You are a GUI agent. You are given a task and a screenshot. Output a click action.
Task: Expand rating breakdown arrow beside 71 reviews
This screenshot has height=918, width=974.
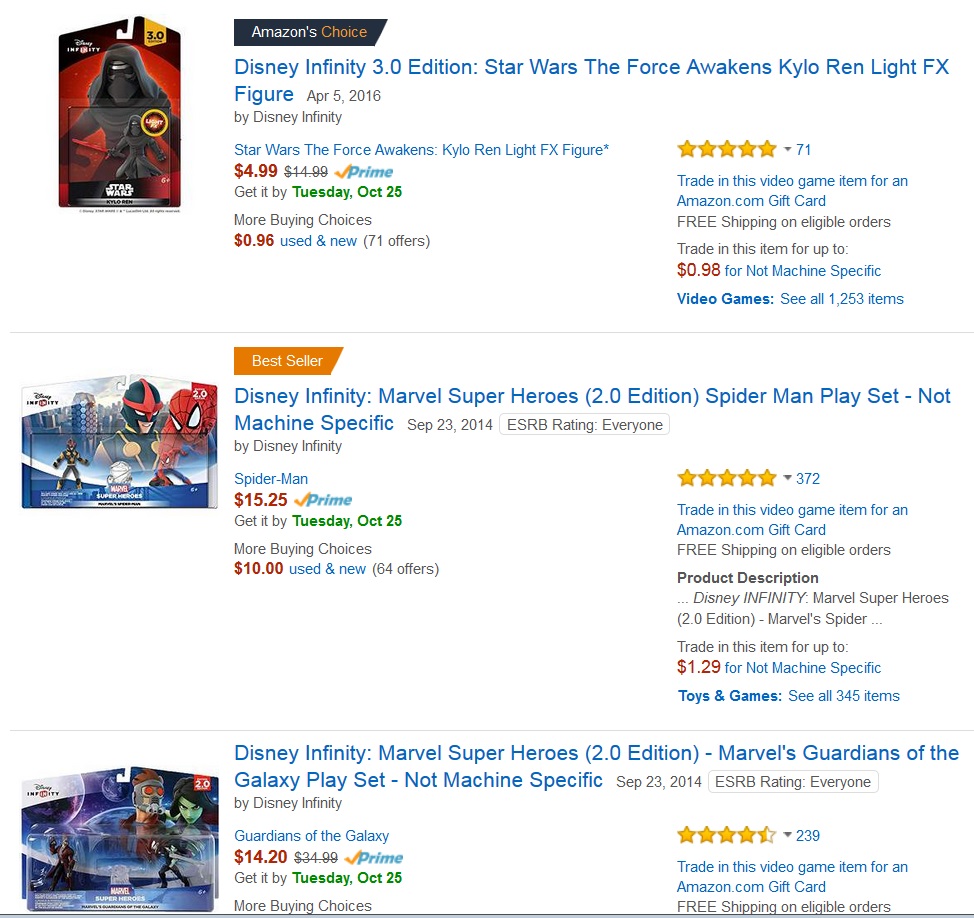point(787,150)
